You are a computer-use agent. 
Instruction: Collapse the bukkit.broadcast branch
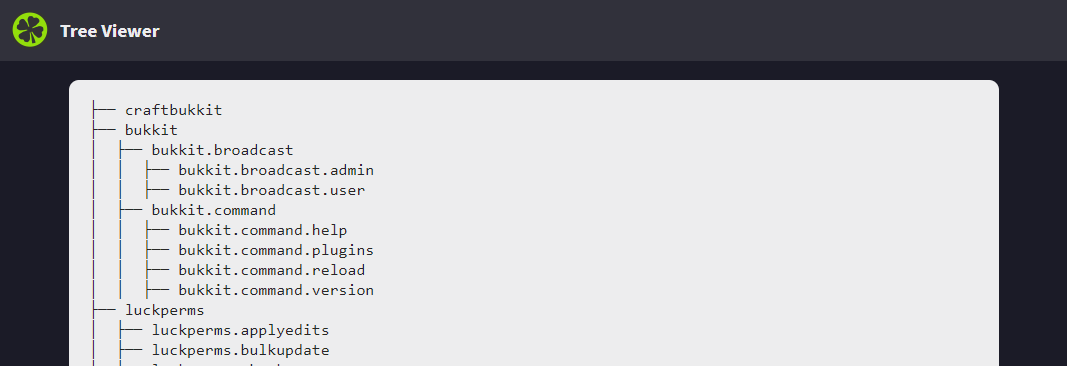coord(223,150)
